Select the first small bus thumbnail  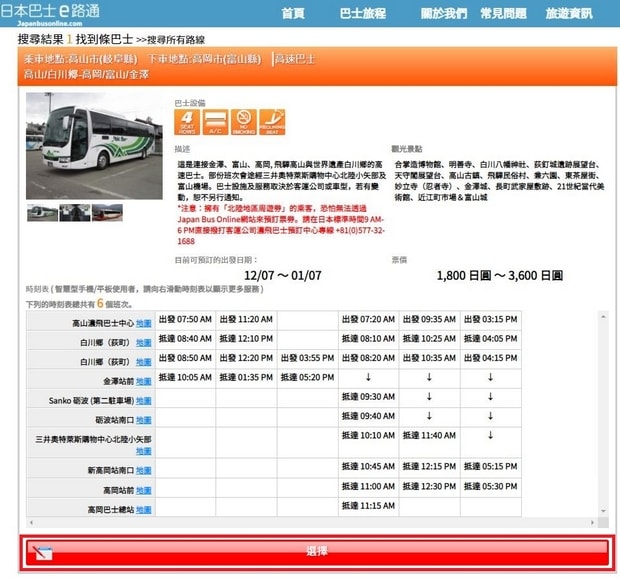(x=42, y=213)
